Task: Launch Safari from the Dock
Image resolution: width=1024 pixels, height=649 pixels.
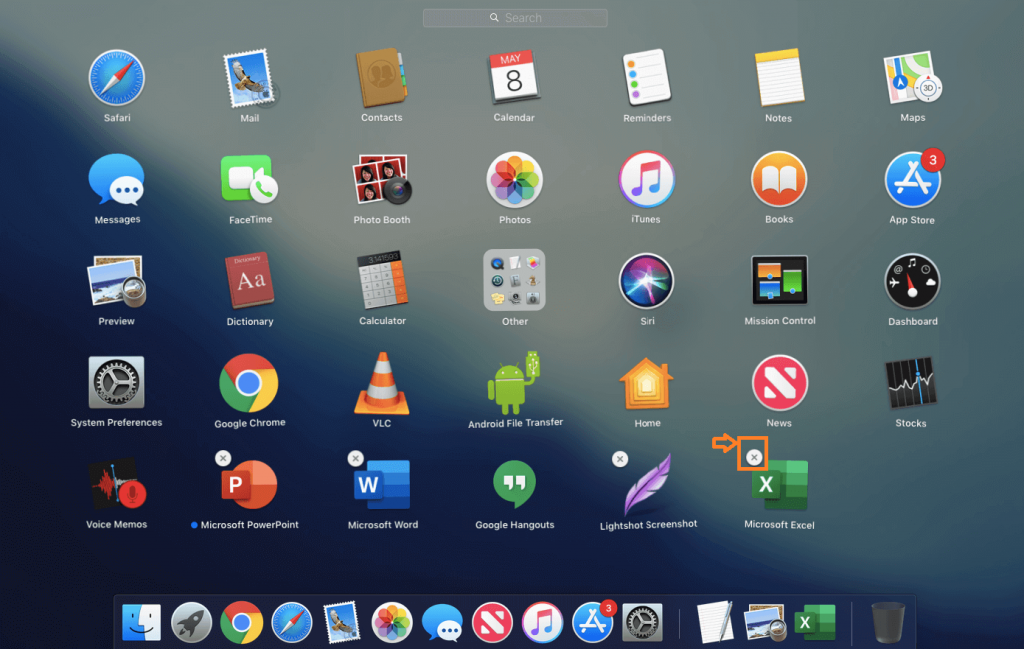Action: pyautogui.click(x=292, y=622)
